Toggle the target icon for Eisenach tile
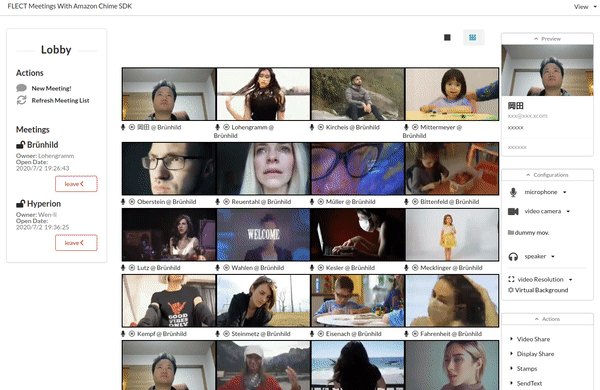The height and width of the screenshot is (390, 600). pos(321,334)
